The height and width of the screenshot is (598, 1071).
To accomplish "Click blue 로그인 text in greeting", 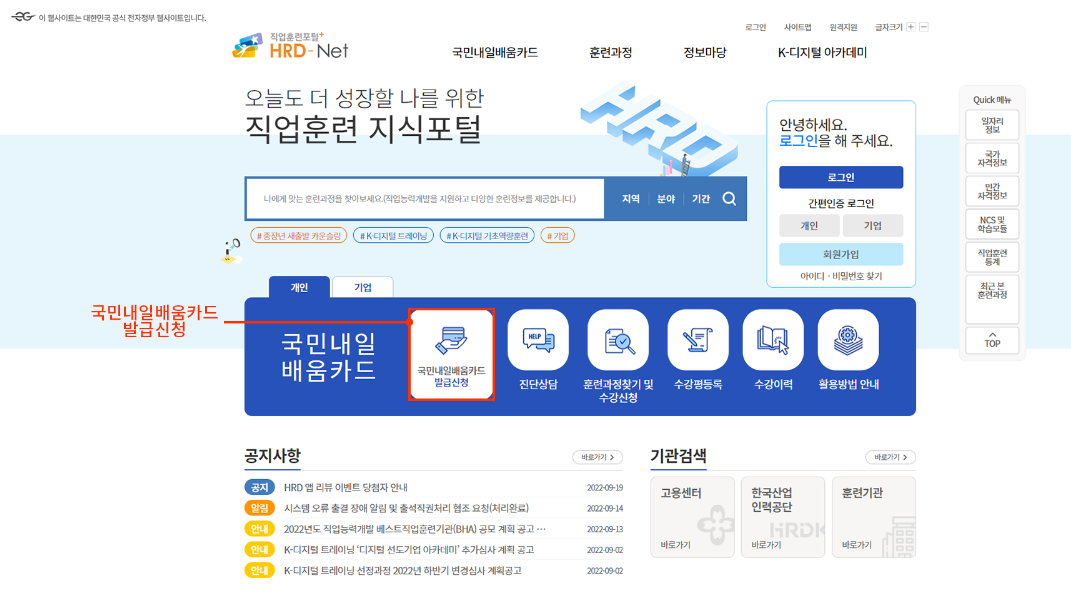I will pos(798,141).
